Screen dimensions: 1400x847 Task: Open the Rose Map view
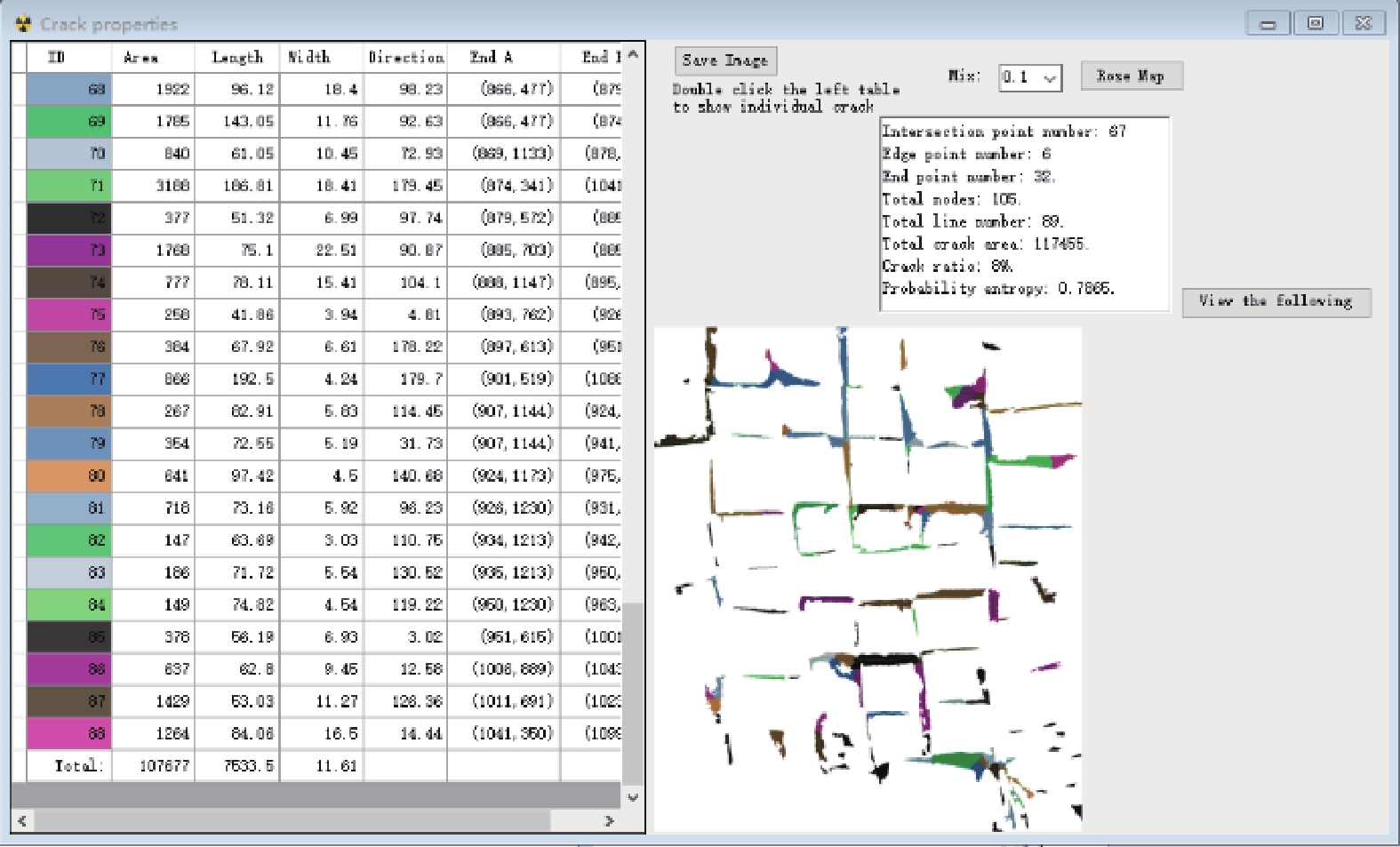click(1132, 76)
